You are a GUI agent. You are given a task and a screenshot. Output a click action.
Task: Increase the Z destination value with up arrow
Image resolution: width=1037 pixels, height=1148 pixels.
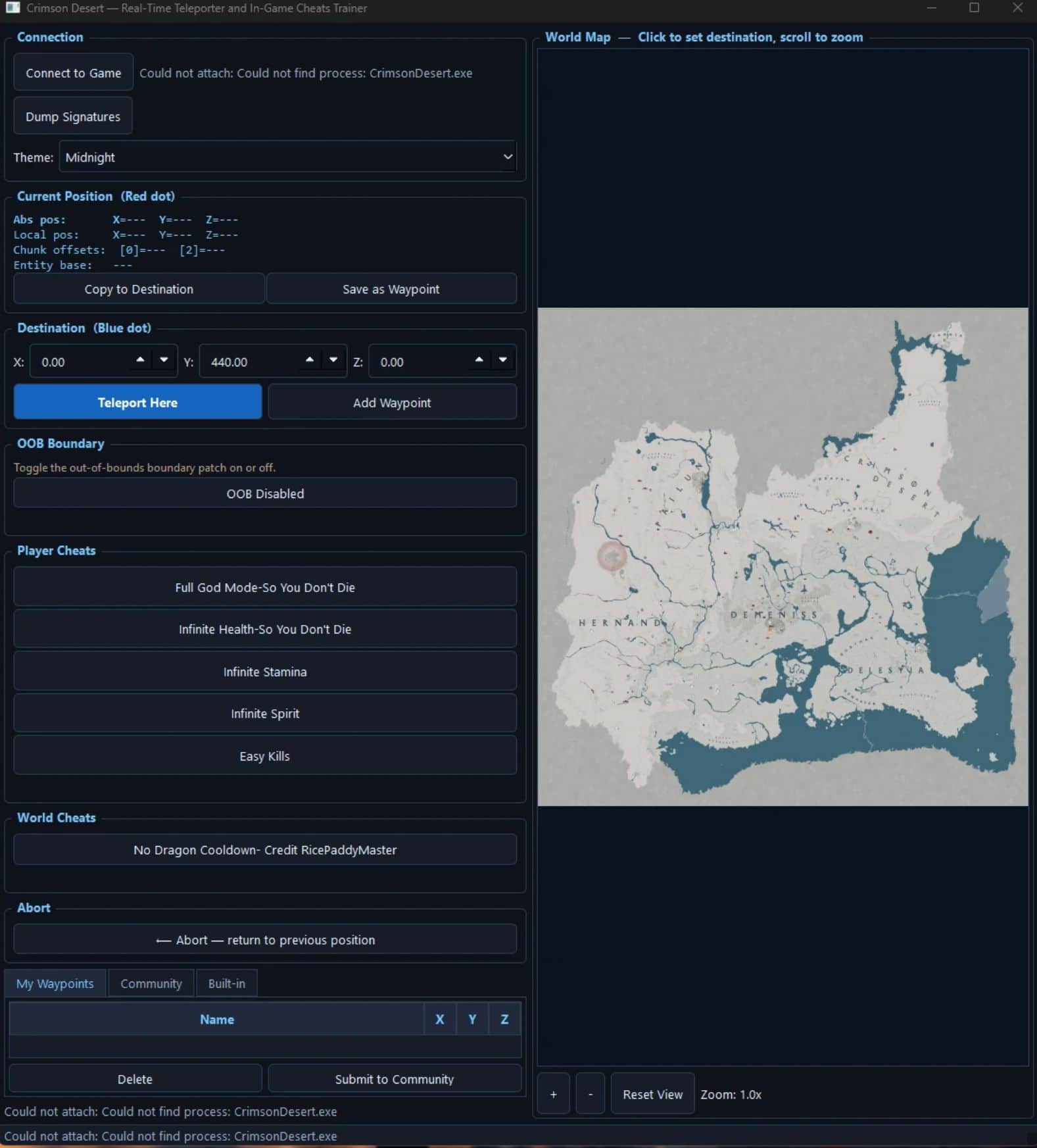(x=479, y=360)
